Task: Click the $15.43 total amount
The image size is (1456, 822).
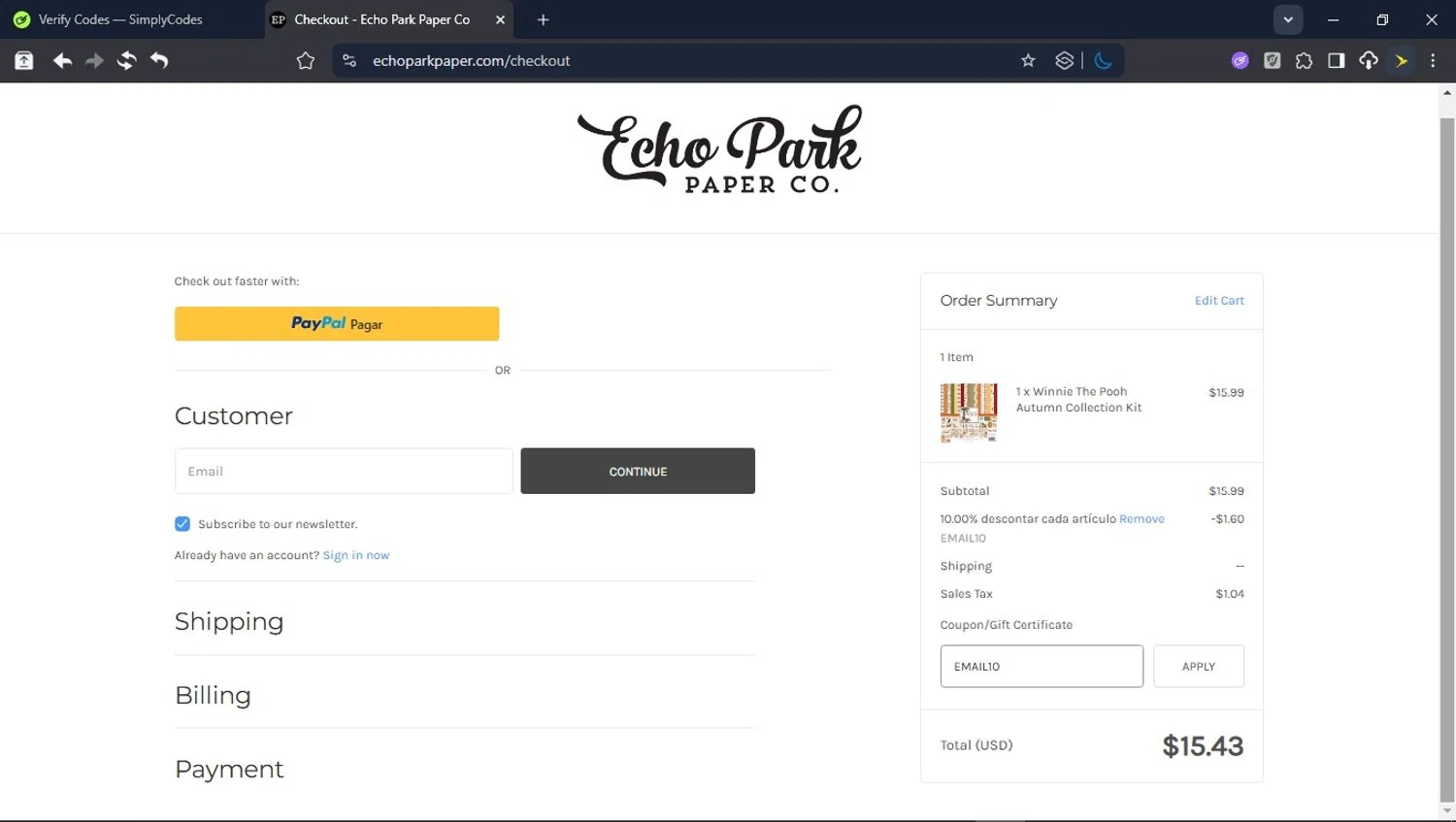Action: [x=1203, y=746]
